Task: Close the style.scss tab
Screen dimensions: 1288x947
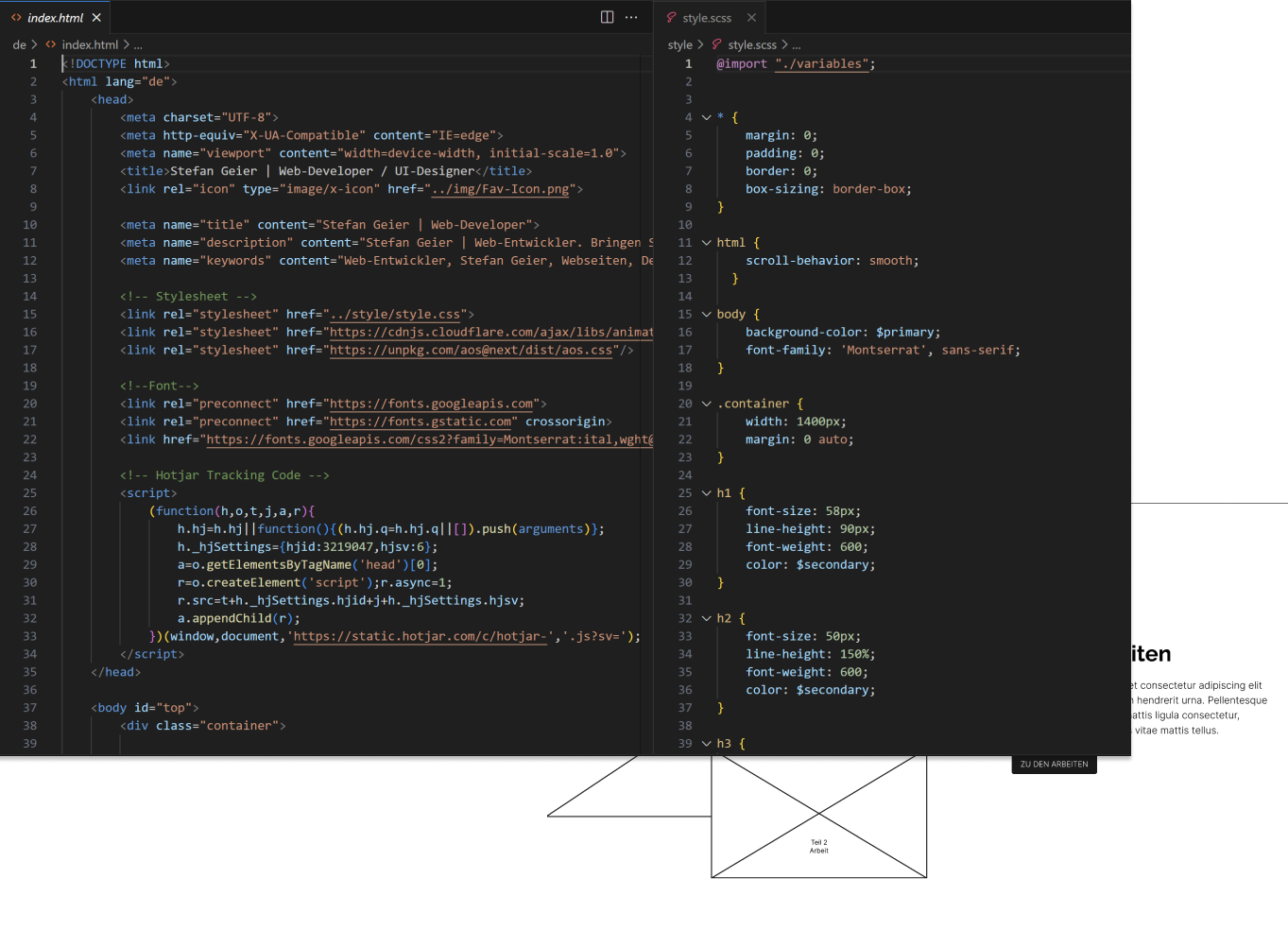Action: coord(751,17)
